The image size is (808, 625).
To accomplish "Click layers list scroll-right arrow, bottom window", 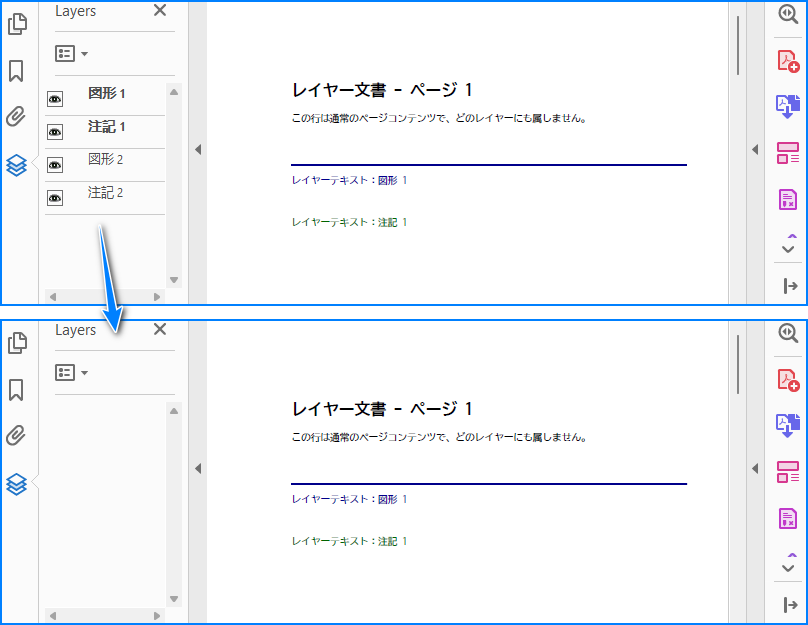I will click(x=157, y=616).
